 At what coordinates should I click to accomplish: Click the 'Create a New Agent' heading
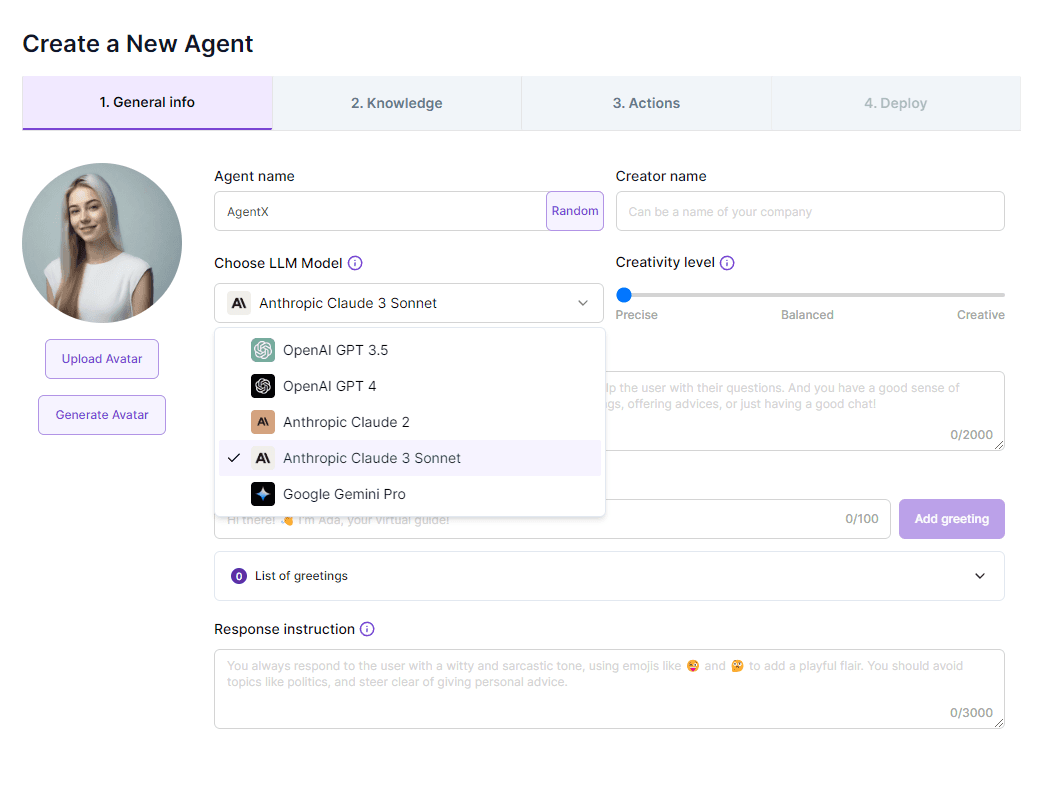138,44
